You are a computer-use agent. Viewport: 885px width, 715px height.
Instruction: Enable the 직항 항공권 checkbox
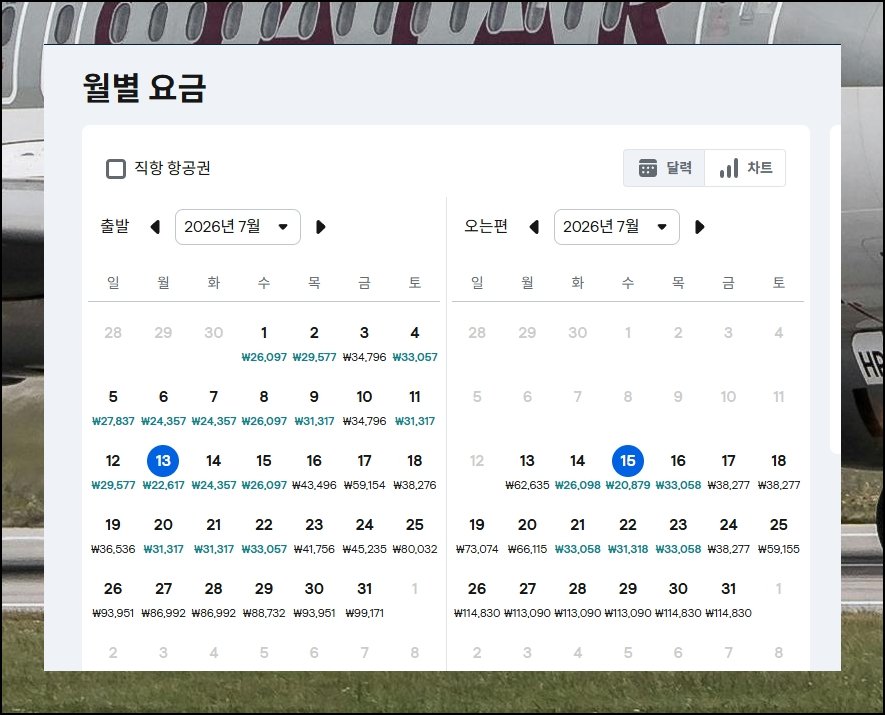pyautogui.click(x=116, y=168)
